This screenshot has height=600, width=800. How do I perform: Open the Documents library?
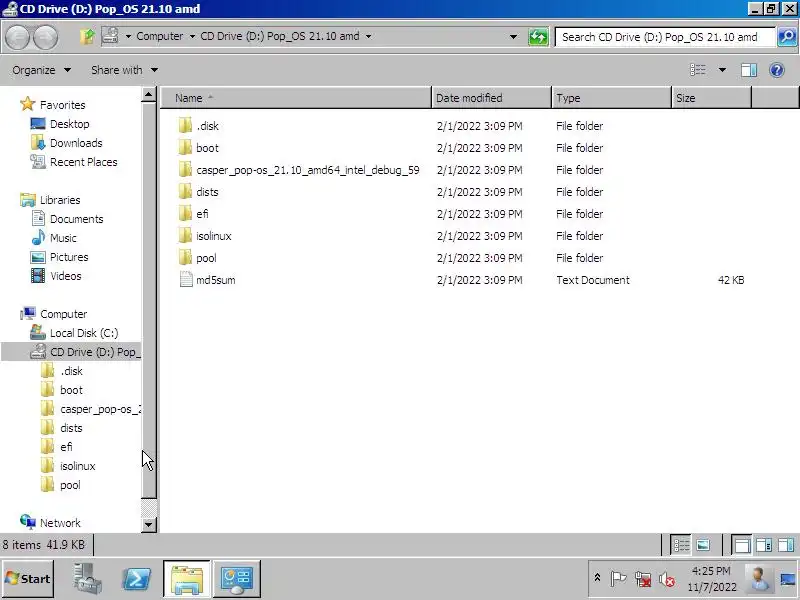(x=77, y=219)
